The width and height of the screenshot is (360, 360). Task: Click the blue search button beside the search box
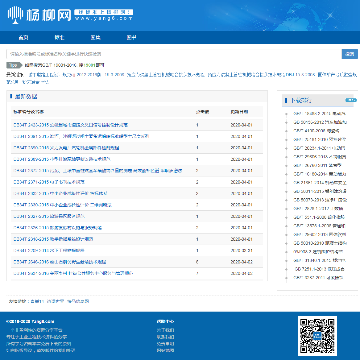pos(350,54)
